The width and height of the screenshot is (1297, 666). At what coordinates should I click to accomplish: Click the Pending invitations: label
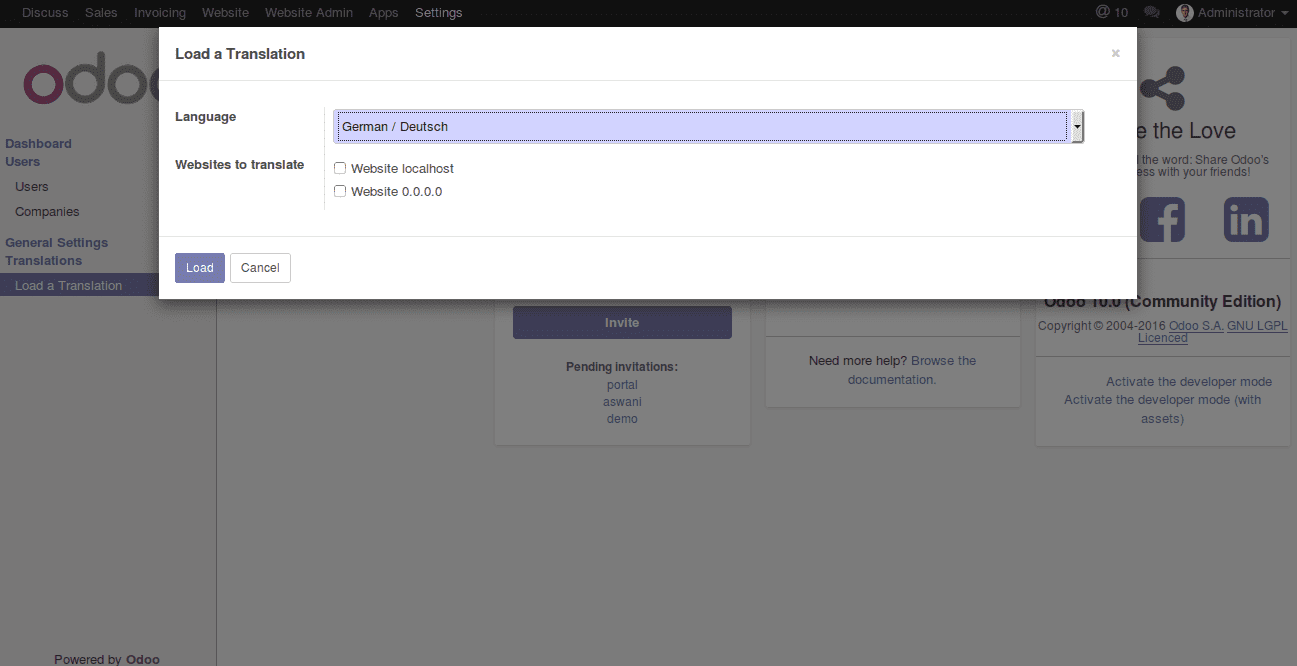pyautogui.click(x=622, y=367)
